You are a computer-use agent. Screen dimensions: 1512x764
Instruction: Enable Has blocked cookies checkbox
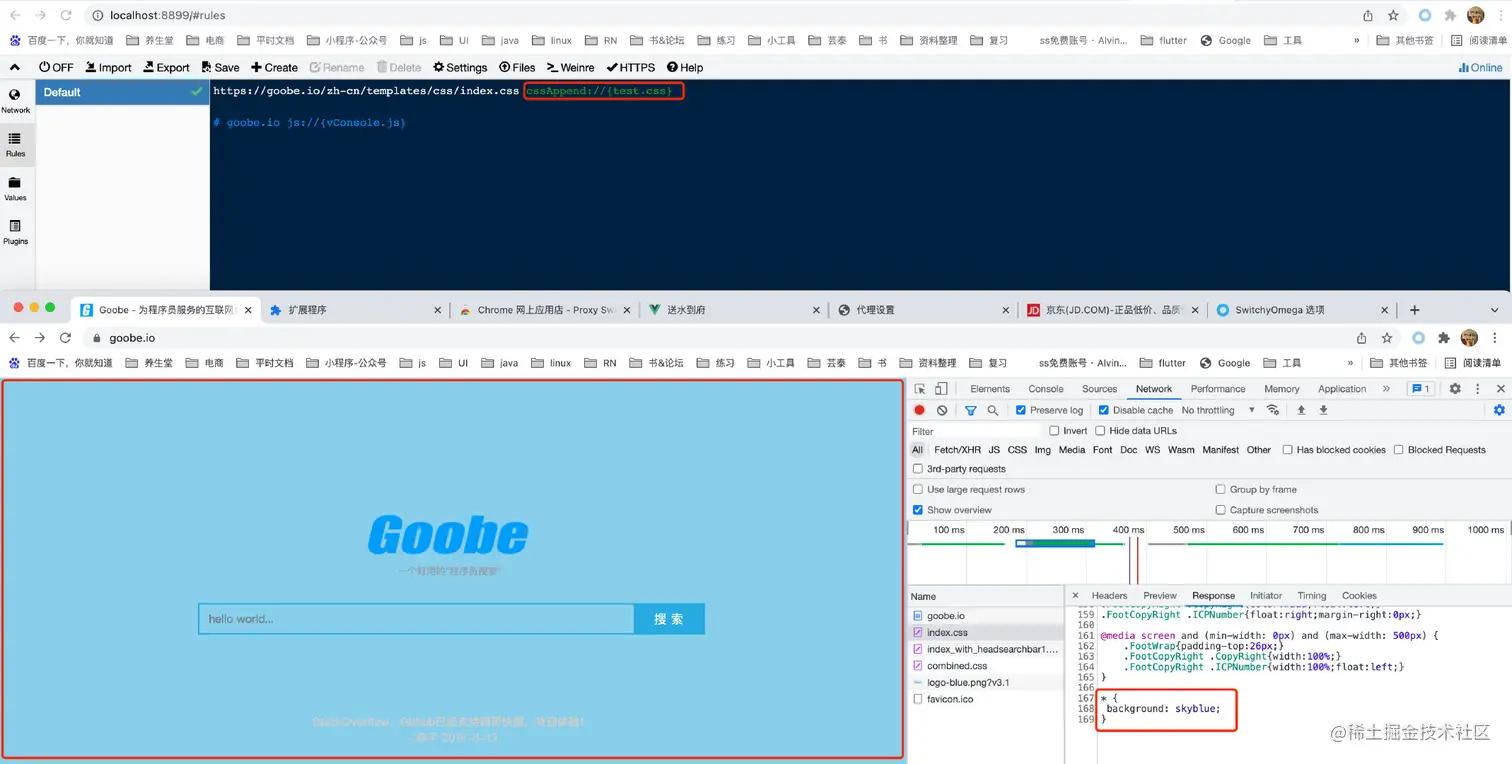coord(1288,450)
